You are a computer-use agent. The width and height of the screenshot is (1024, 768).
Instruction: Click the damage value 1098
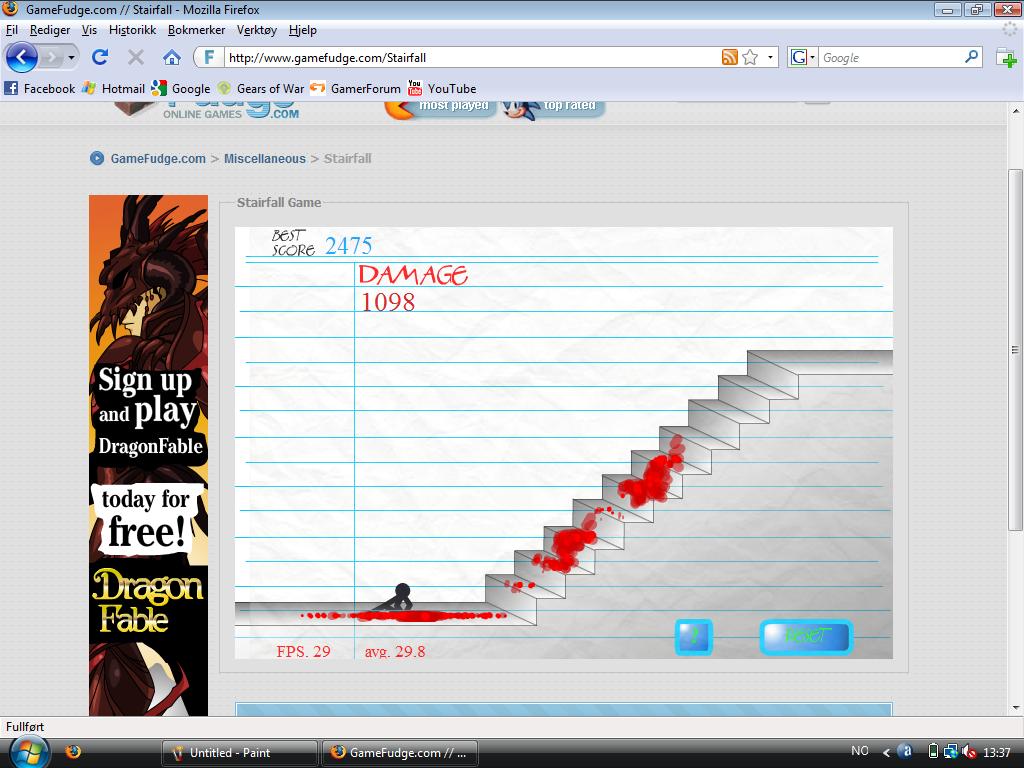(388, 302)
